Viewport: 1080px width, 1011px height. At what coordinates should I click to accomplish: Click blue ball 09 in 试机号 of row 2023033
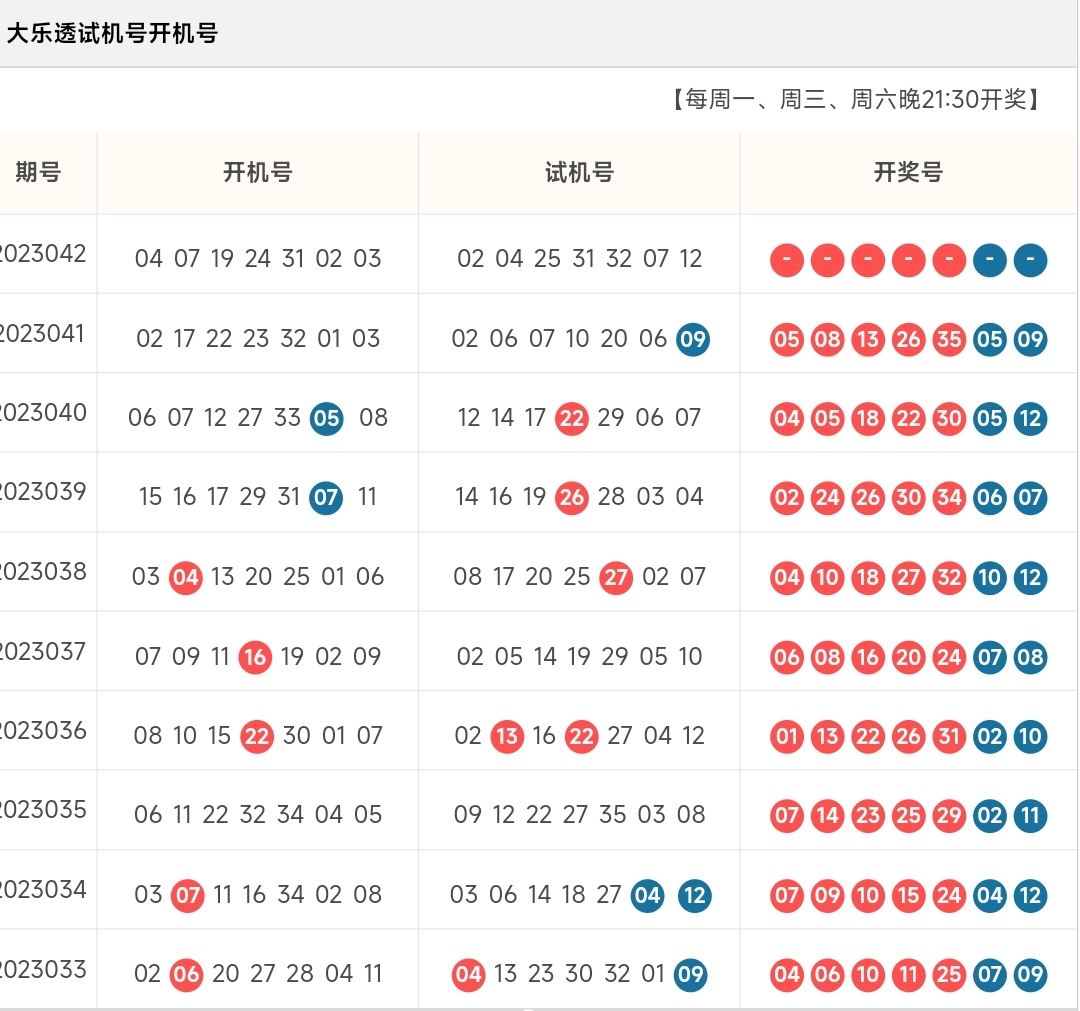[690, 974]
